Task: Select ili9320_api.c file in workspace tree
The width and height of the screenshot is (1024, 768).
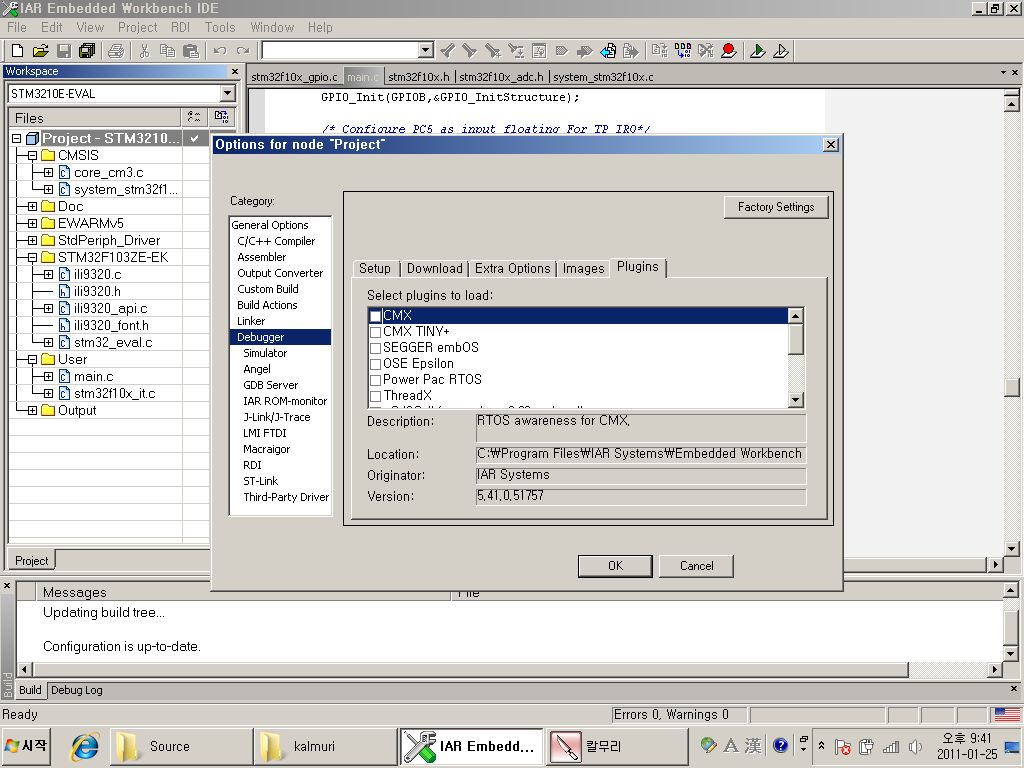Action: [x=110, y=308]
